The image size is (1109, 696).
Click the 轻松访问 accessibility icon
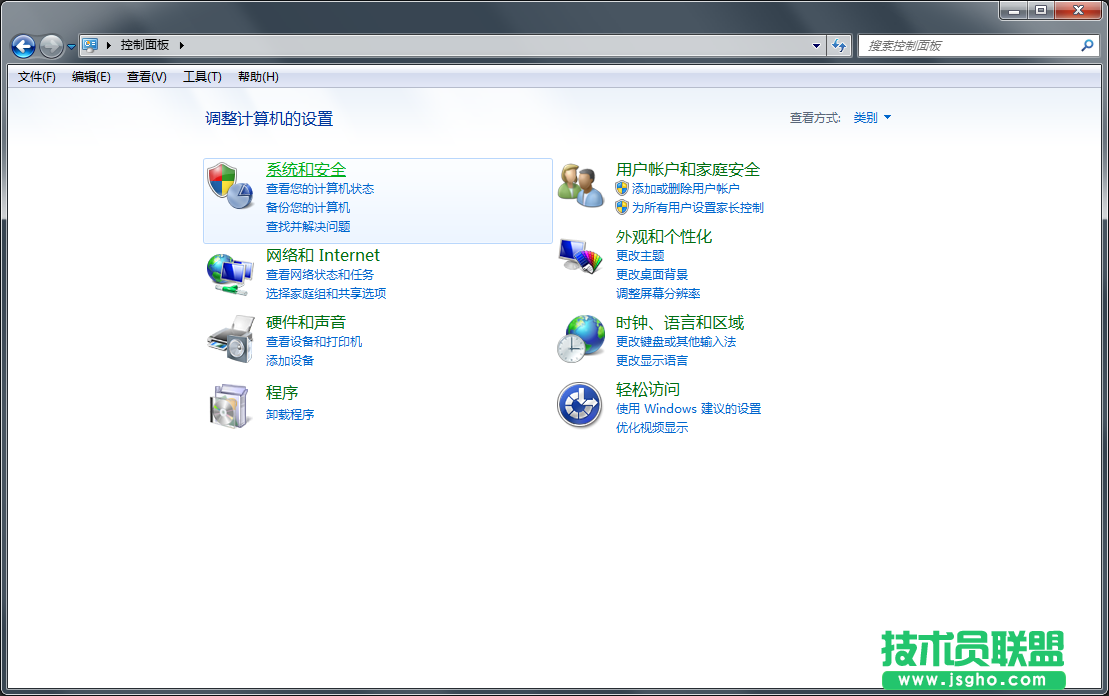580,404
